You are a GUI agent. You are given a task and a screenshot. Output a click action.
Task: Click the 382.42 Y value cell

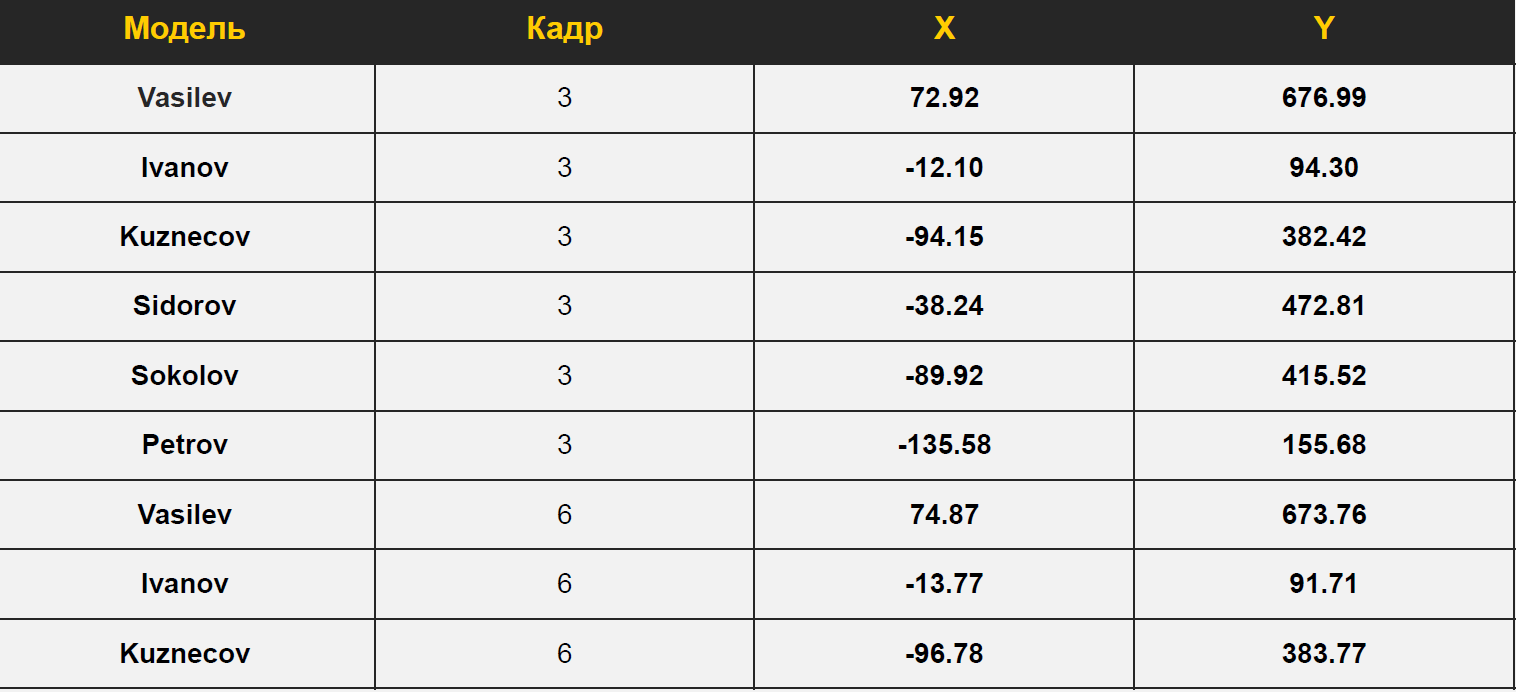pyautogui.click(x=1323, y=237)
